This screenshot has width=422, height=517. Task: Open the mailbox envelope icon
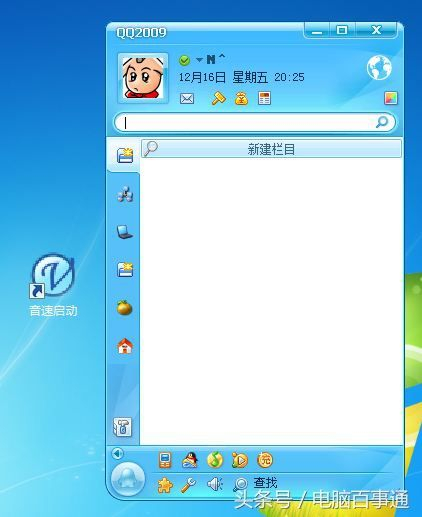tap(187, 99)
